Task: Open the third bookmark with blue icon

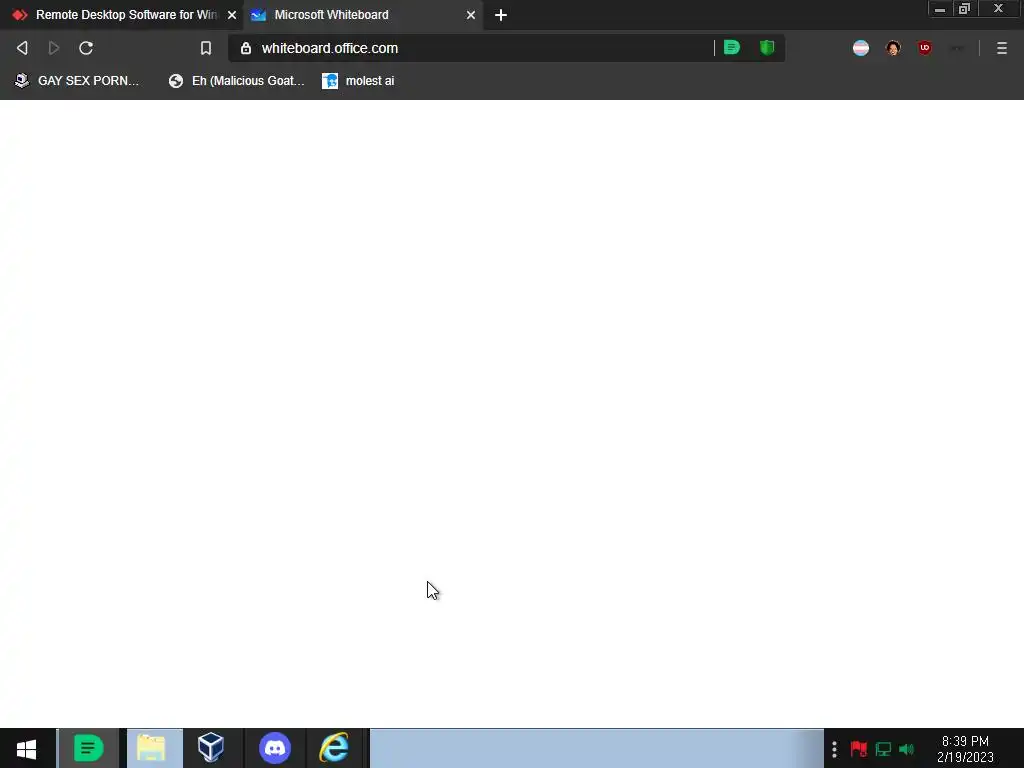Action: click(x=359, y=81)
